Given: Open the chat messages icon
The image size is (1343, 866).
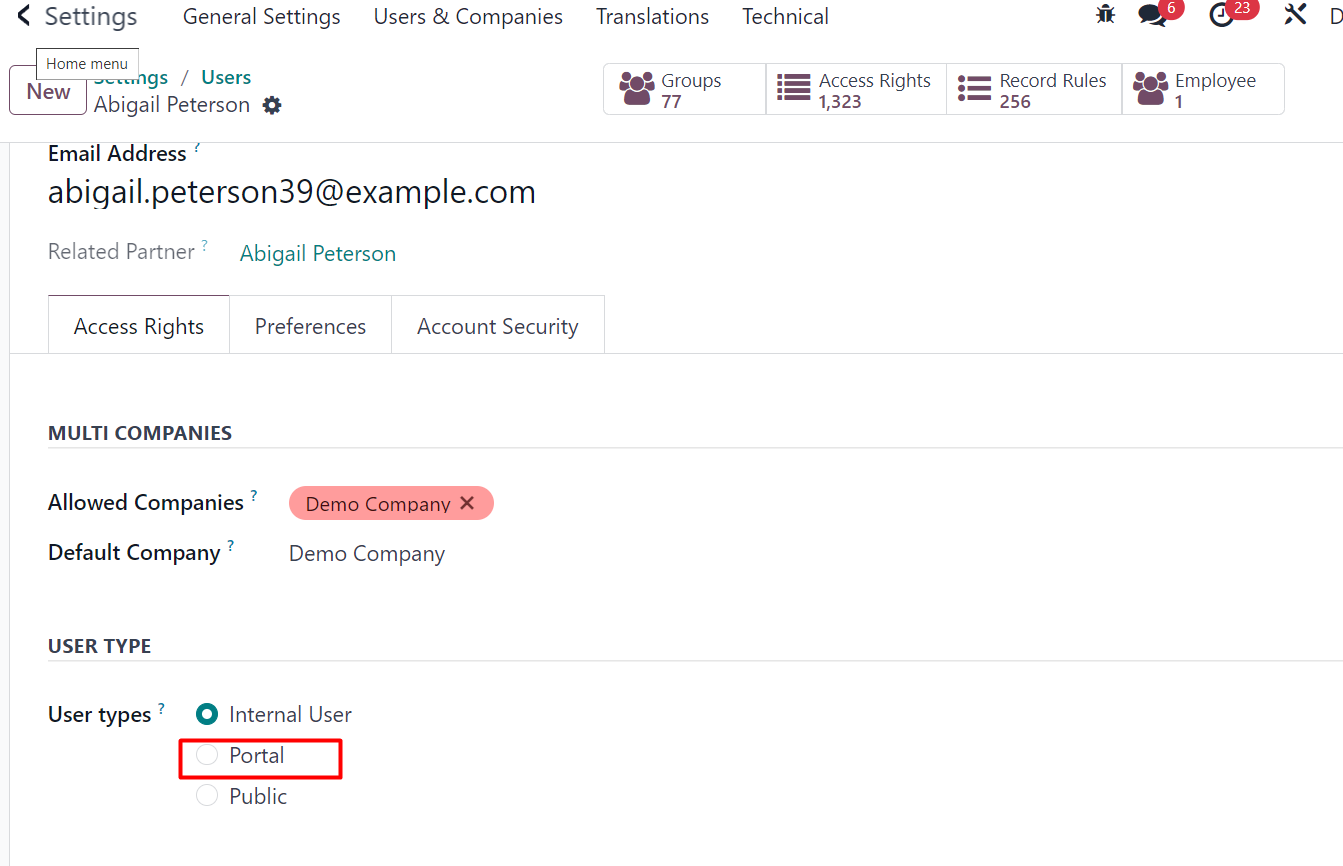Looking at the screenshot, I should pyautogui.click(x=1153, y=16).
